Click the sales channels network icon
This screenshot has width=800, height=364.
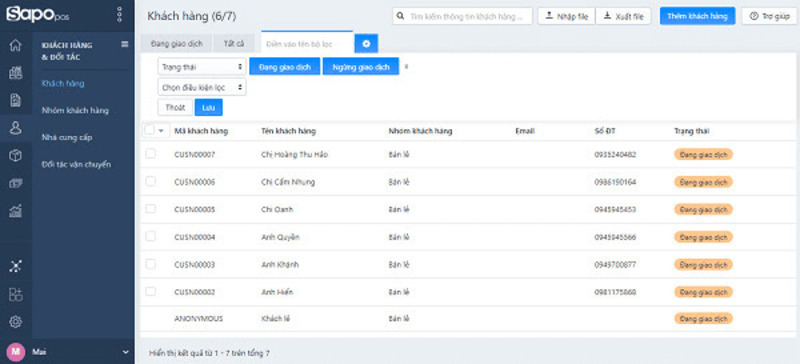point(15,266)
